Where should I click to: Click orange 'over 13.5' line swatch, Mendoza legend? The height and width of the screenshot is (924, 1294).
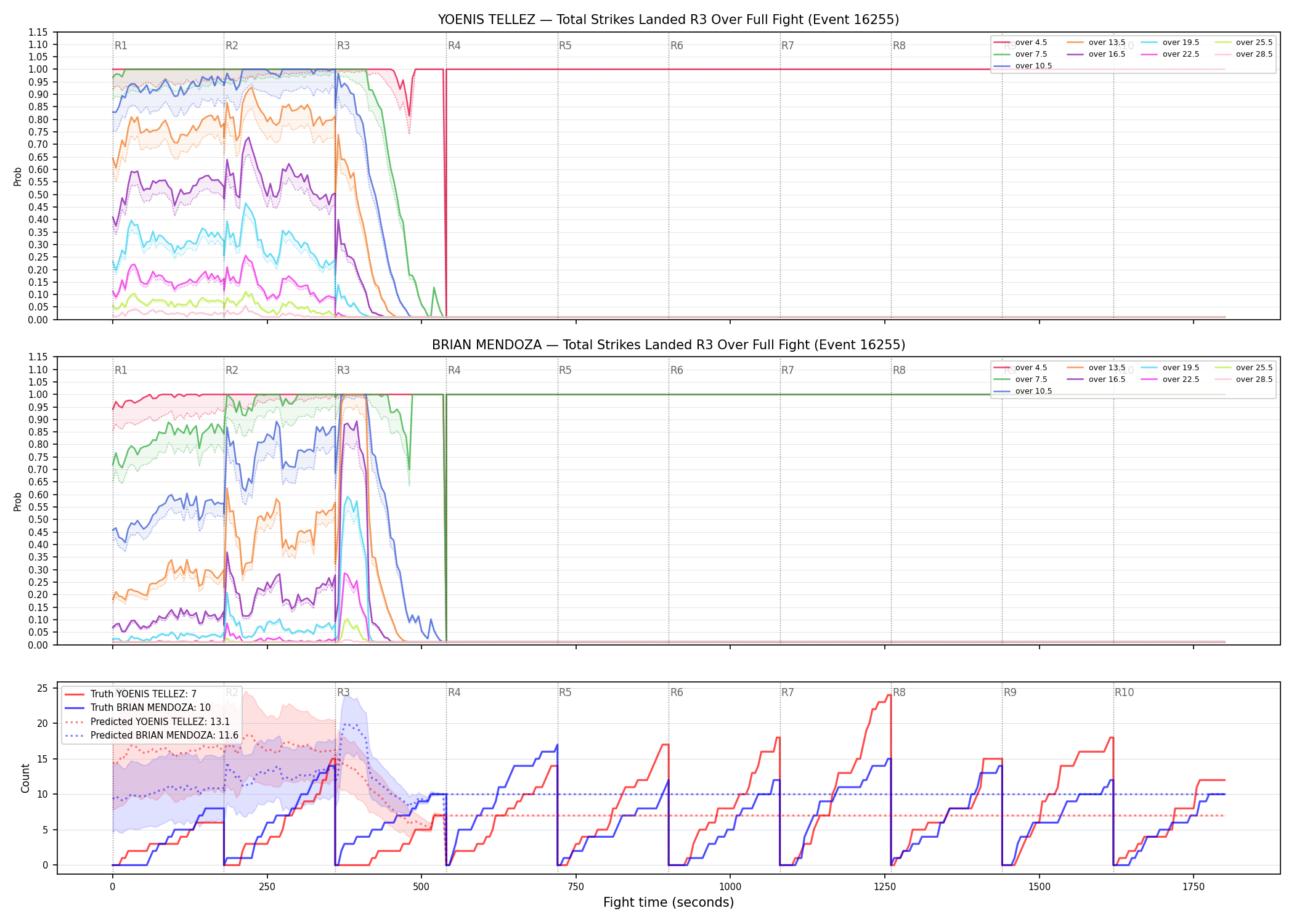(1075, 368)
